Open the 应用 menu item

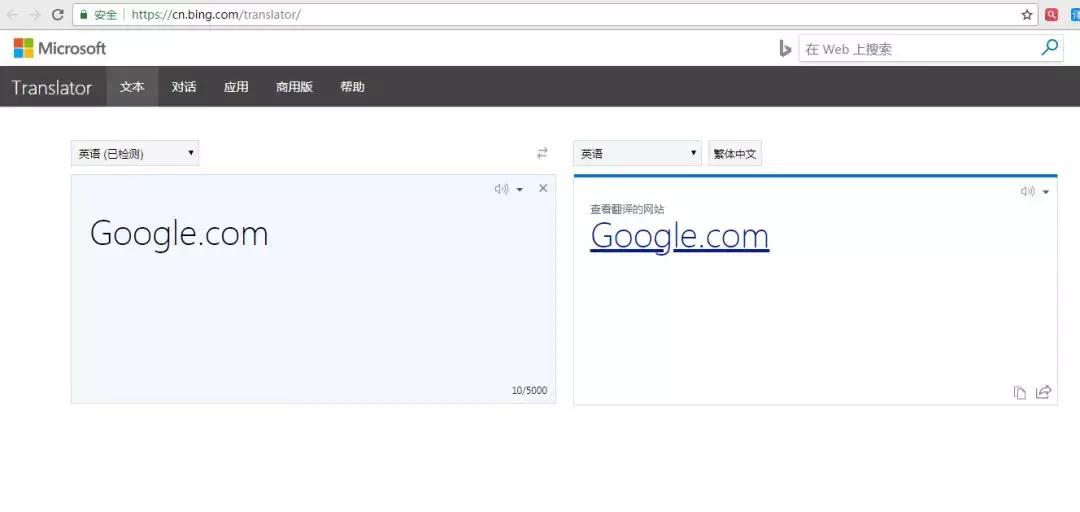[x=236, y=87]
